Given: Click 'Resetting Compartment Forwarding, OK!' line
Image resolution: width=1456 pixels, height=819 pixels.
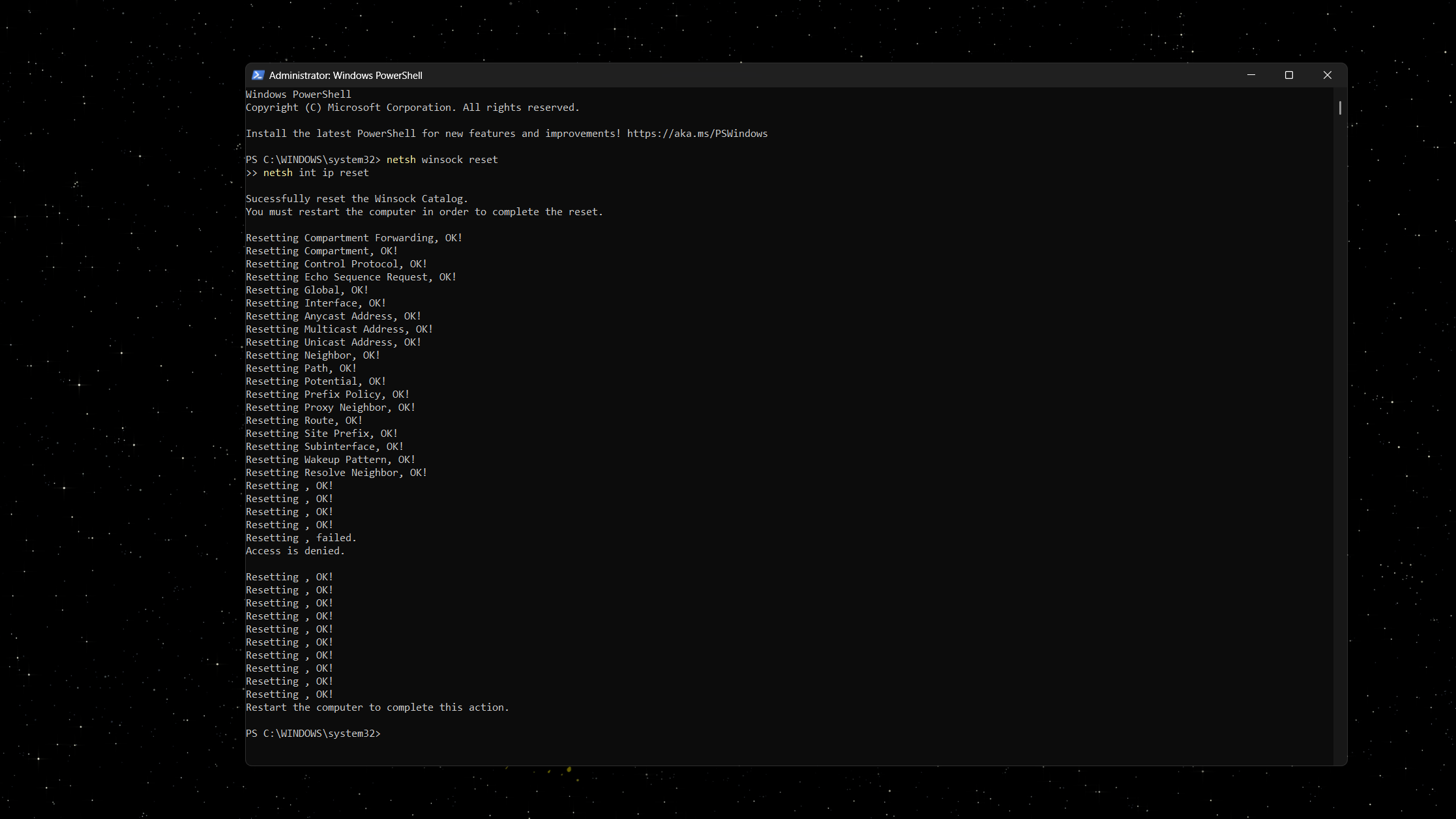Looking at the screenshot, I should [x=354, y=238].
